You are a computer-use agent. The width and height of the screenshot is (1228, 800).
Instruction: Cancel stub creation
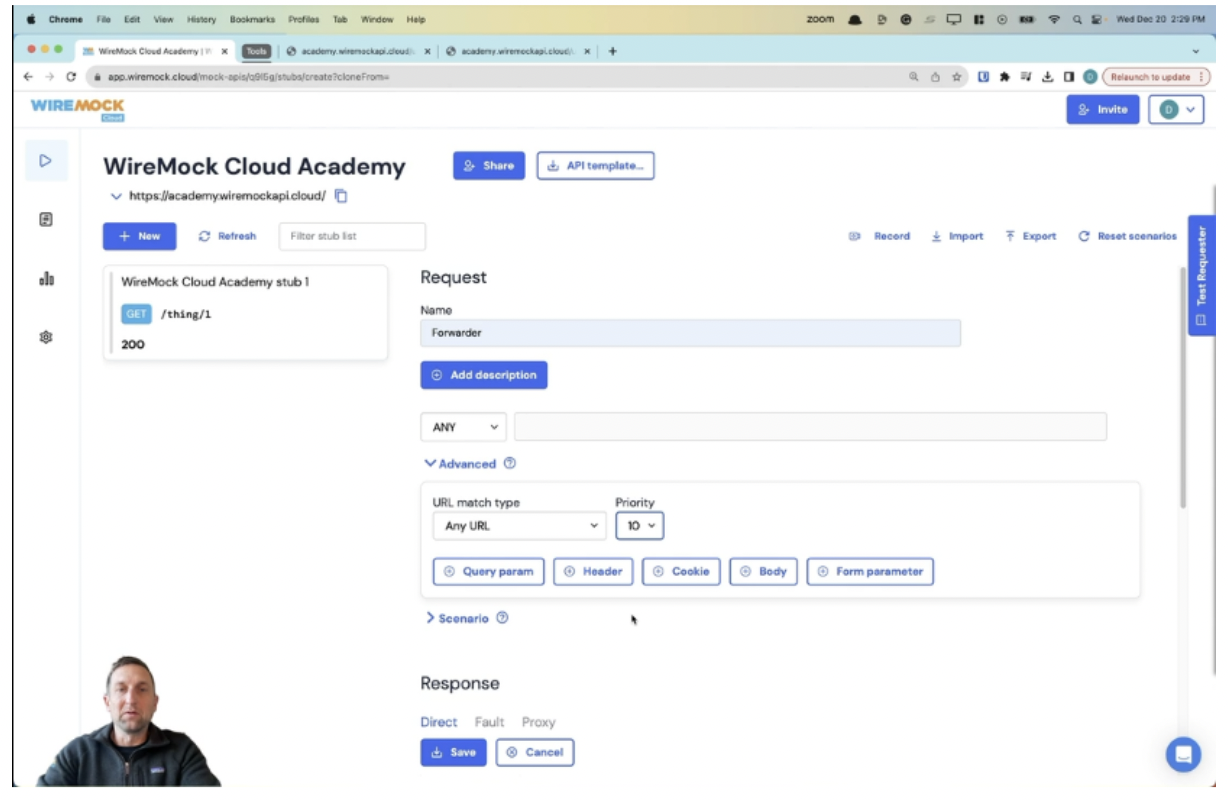535,752
